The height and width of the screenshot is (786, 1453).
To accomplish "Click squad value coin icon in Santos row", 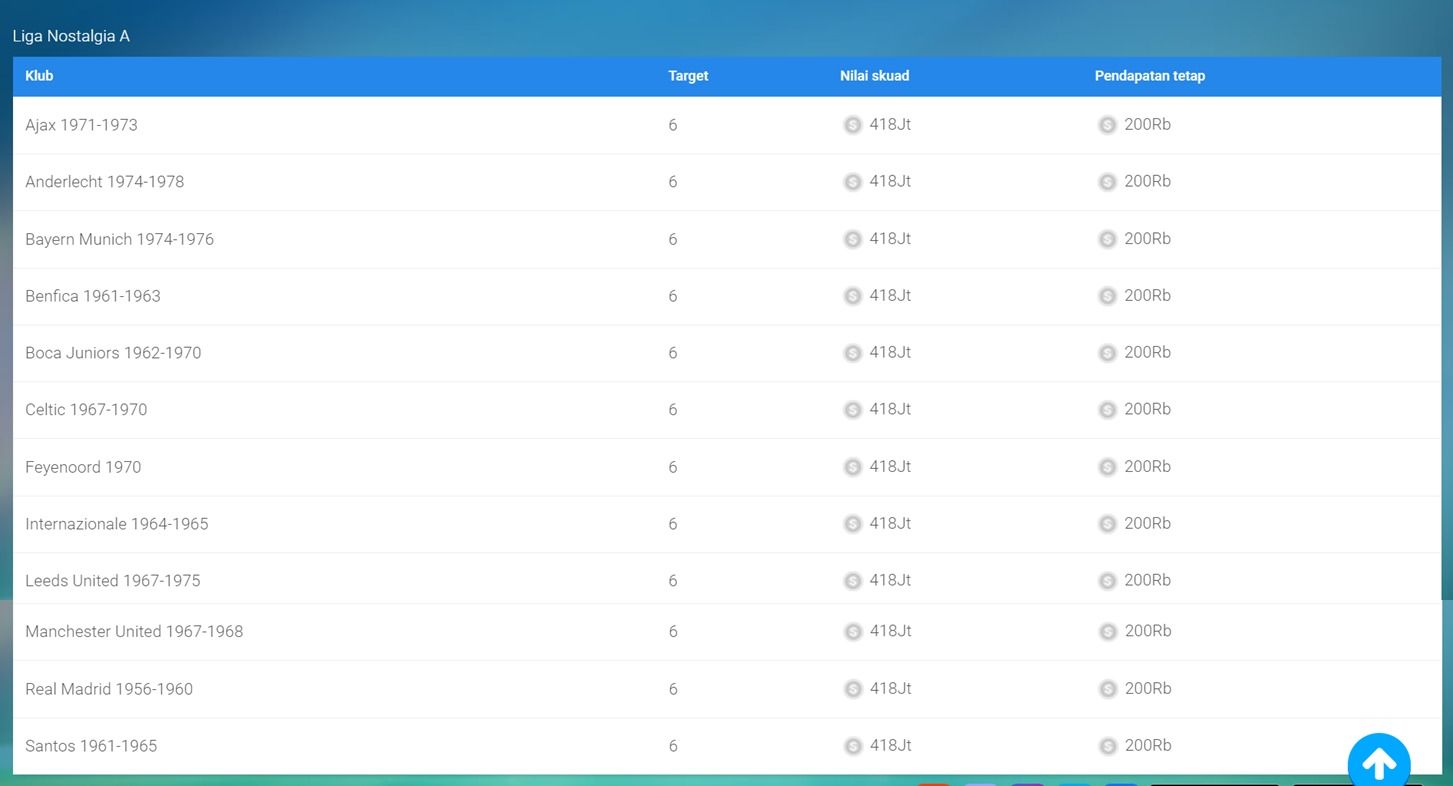I will coord(853,746).
